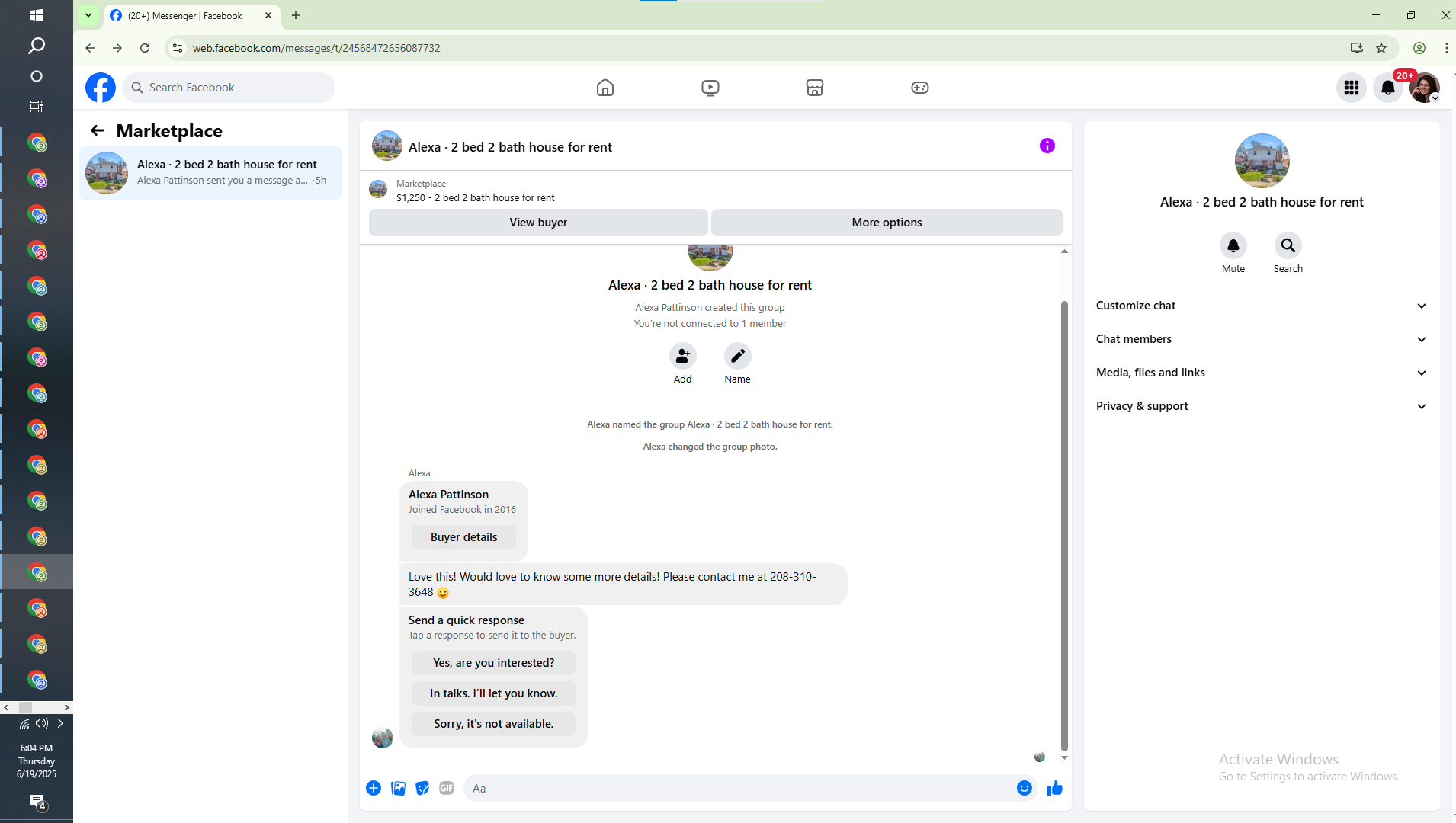Image resolution: width=1456 pixels, height=823 pixels.
Task: Open Windows Task View
Action: pos(36,107)
